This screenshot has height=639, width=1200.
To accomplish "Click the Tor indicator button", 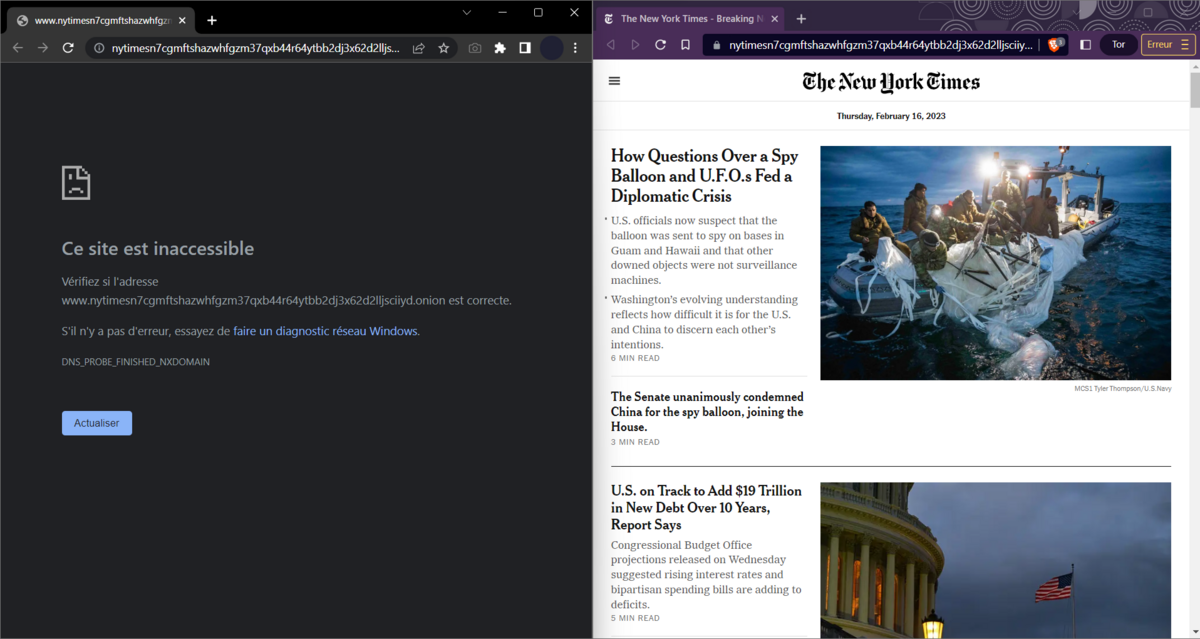I will [1118, 45].
